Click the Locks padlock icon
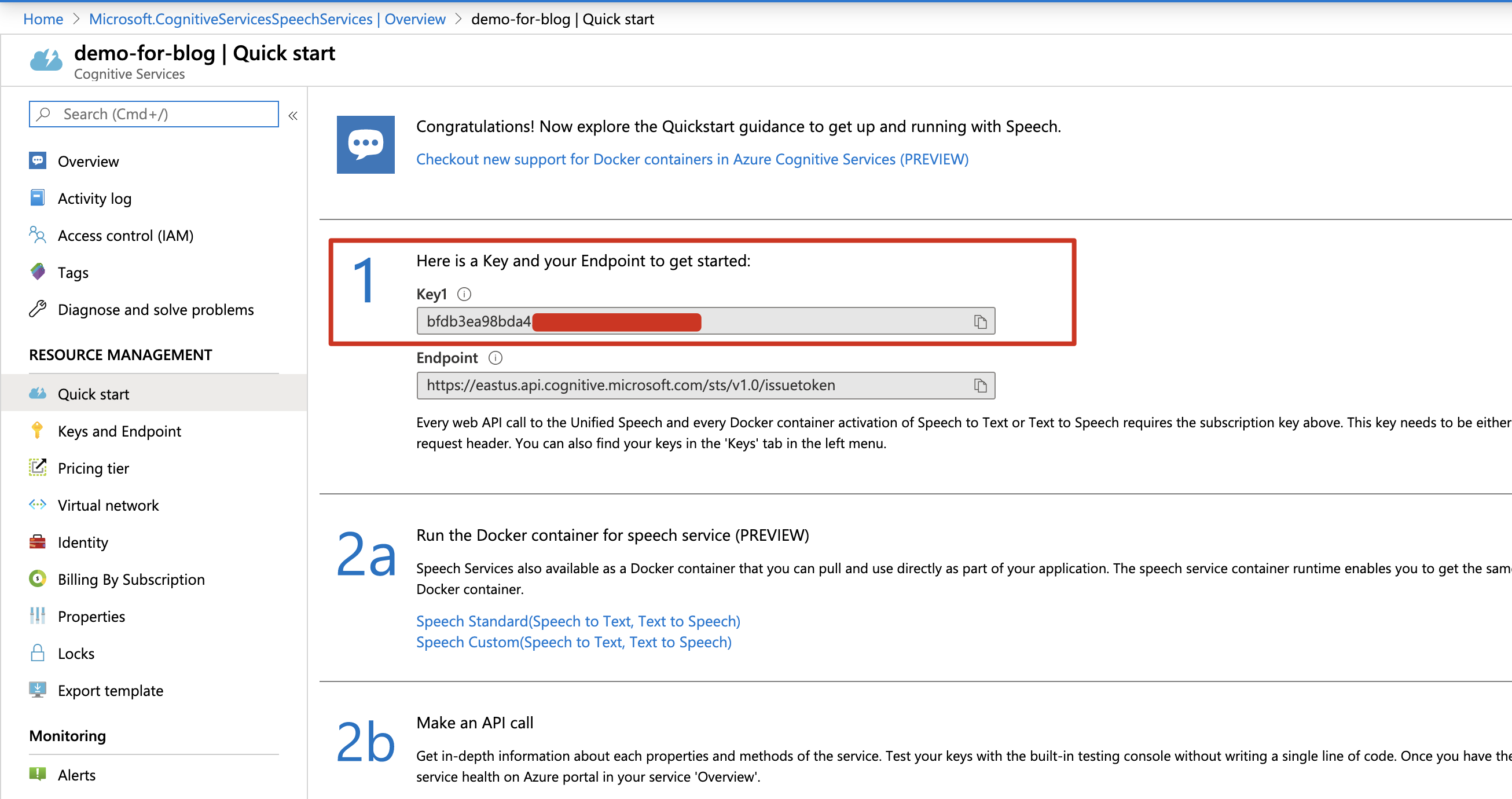 point(38,653)
